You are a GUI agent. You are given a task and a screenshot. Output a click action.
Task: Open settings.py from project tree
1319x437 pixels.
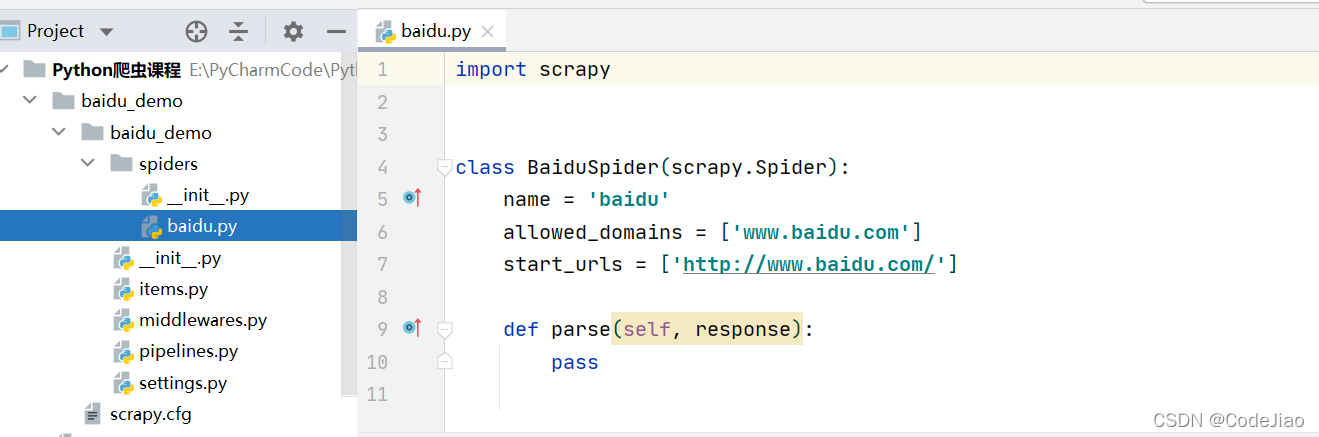click(x=182, y=383)
